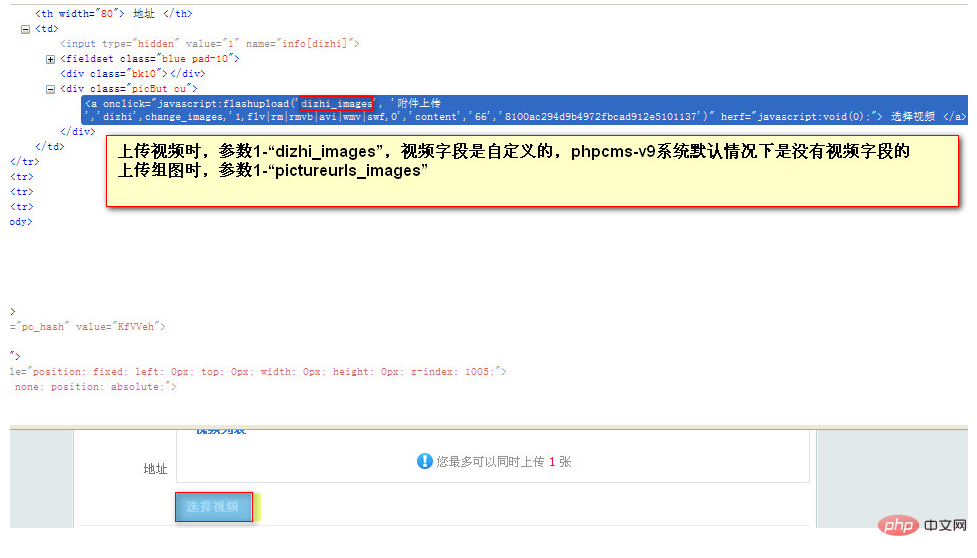The image size is (977, 558).
Task: Click the flv|rm|rmvb|avi|wmv|swf extension list
Action: [x=317, y=116]
